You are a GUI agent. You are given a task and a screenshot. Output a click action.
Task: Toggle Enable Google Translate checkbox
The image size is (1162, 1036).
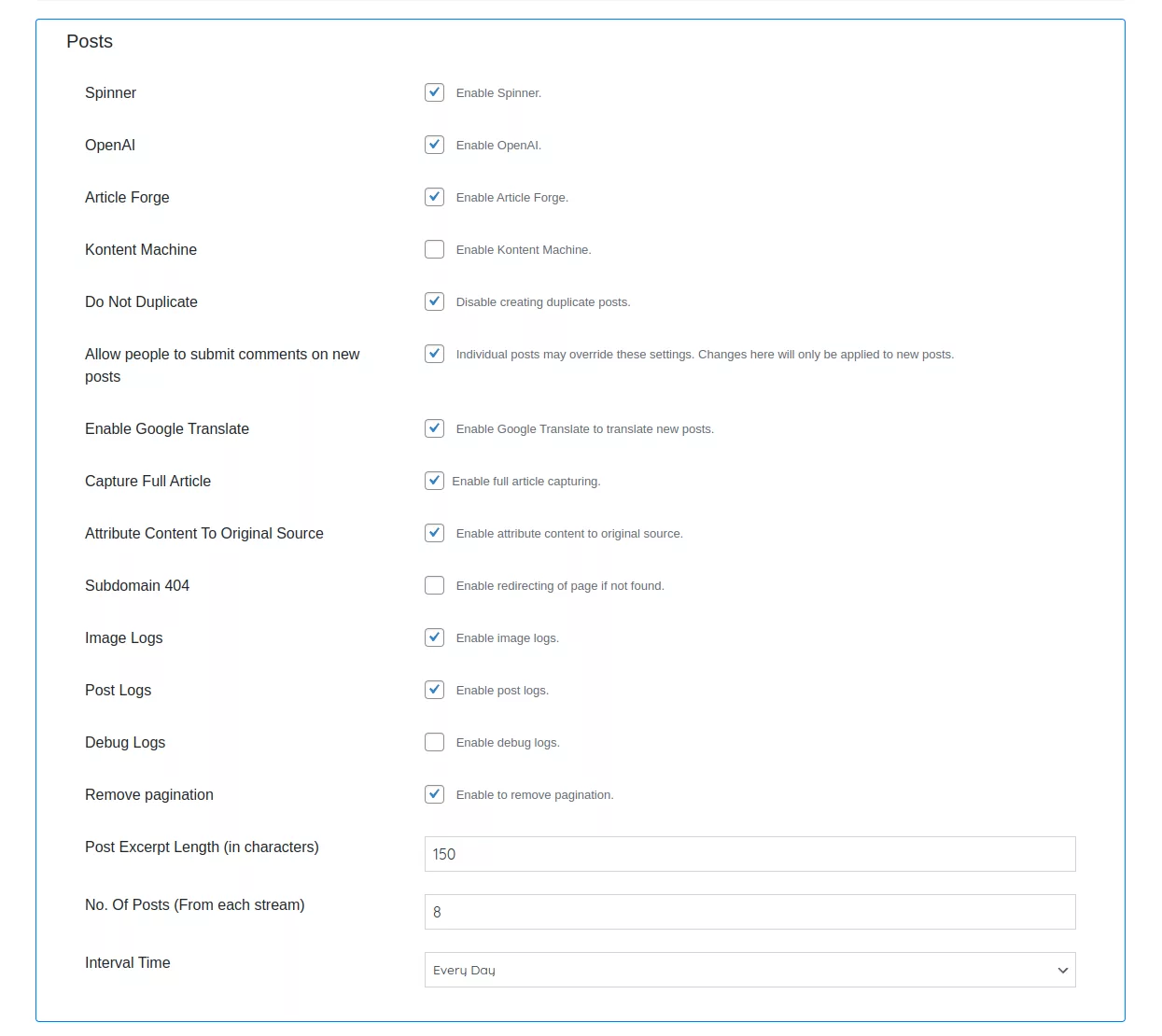[434, 428]
